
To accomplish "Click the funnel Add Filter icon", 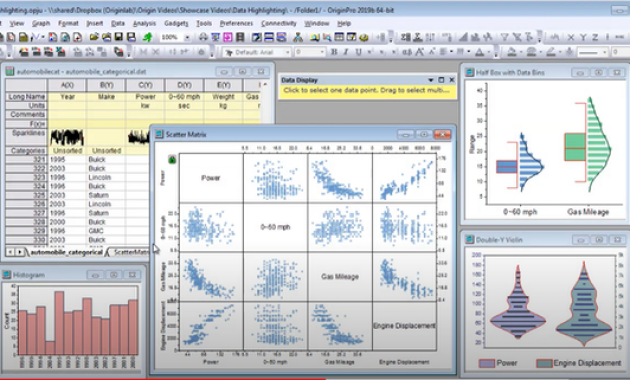I will 505,37.
